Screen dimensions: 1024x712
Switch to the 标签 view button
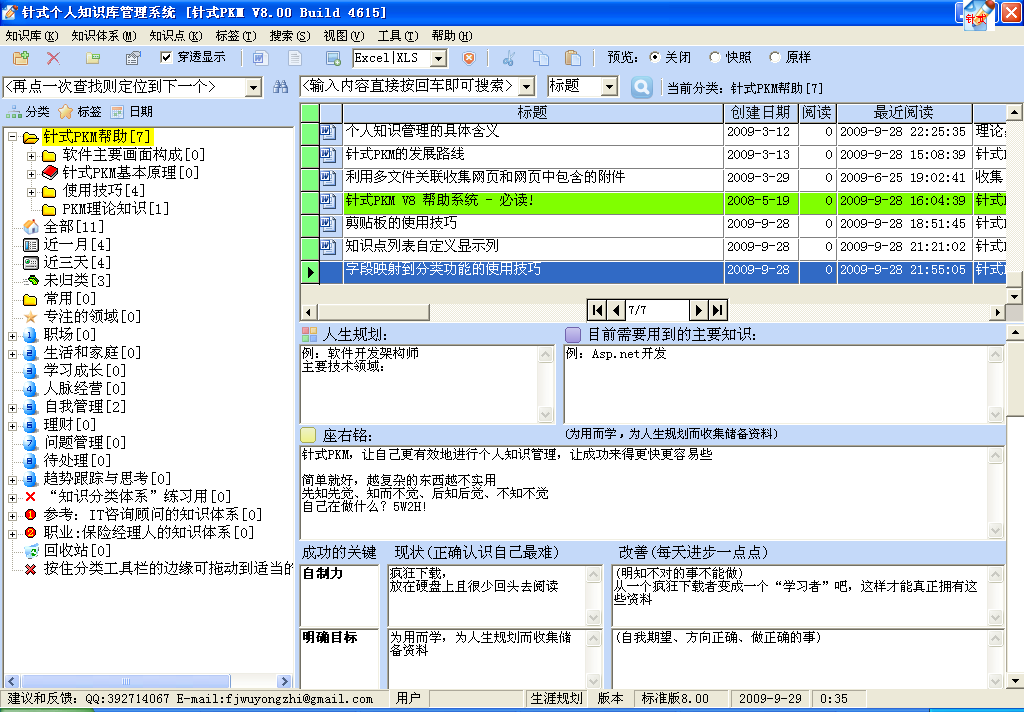(80, 112)
